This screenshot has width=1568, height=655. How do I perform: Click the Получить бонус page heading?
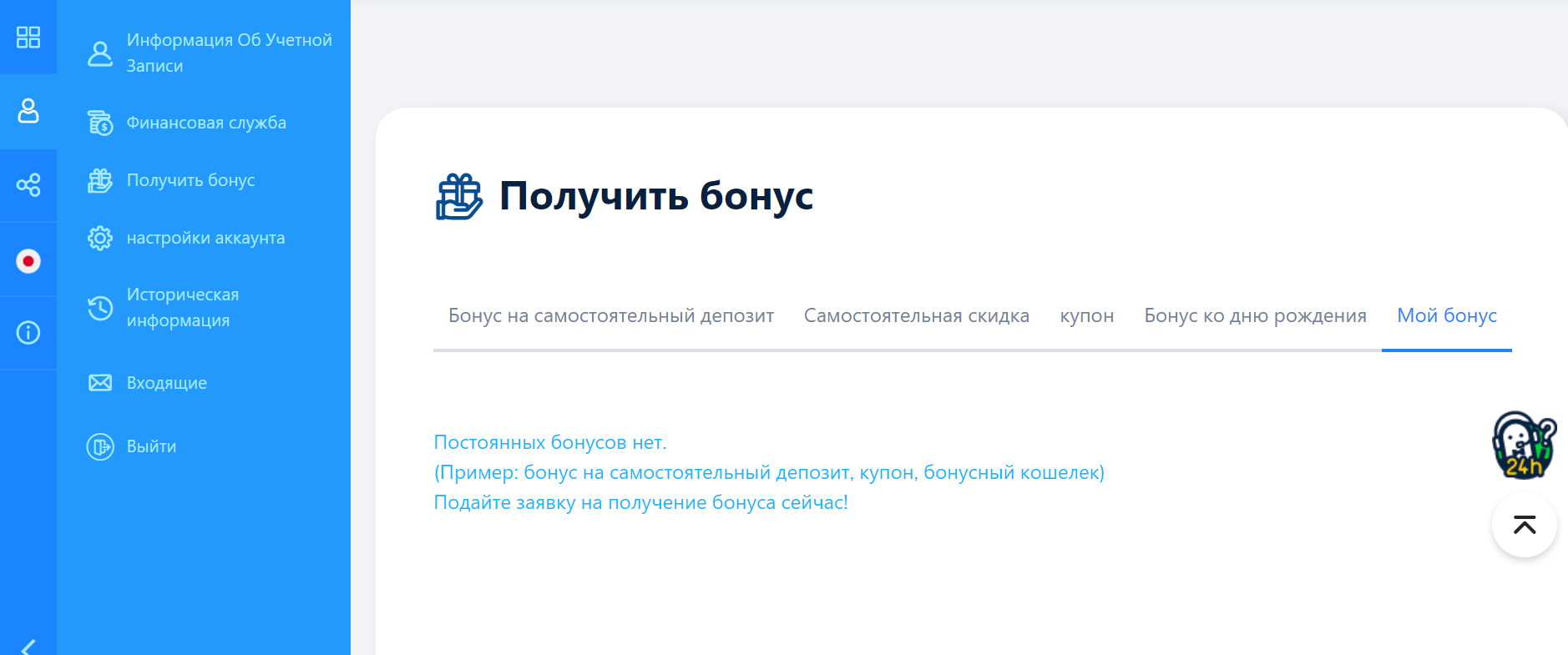click(656, 196)
